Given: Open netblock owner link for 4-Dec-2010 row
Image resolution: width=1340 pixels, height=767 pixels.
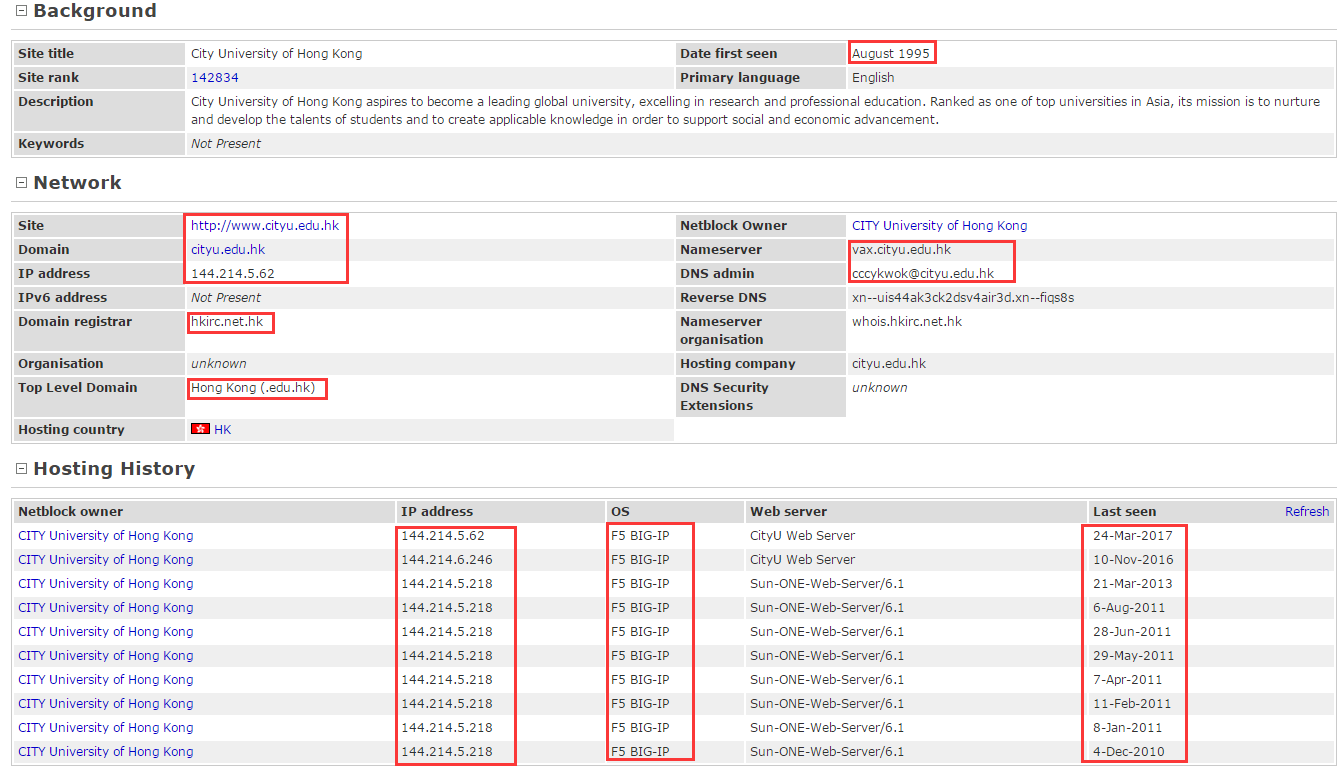Looking at the screenshot, I should point(106,752).
